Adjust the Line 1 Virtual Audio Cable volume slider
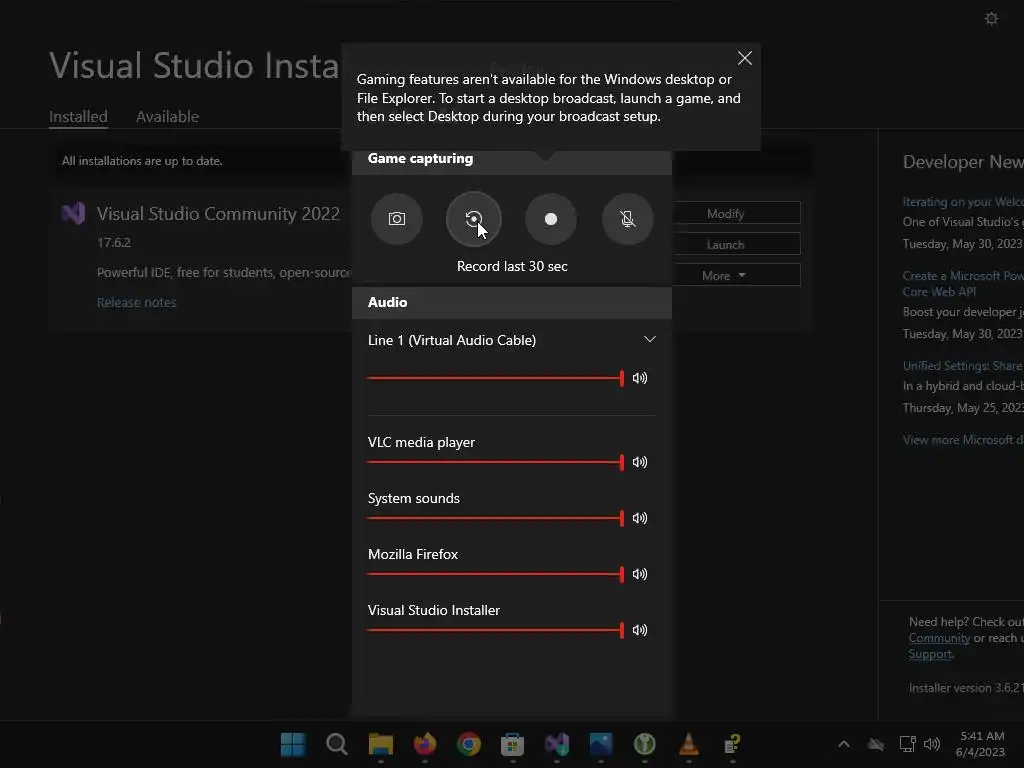This screenshot has width=1024, height=768. click(x=496, y=377)
